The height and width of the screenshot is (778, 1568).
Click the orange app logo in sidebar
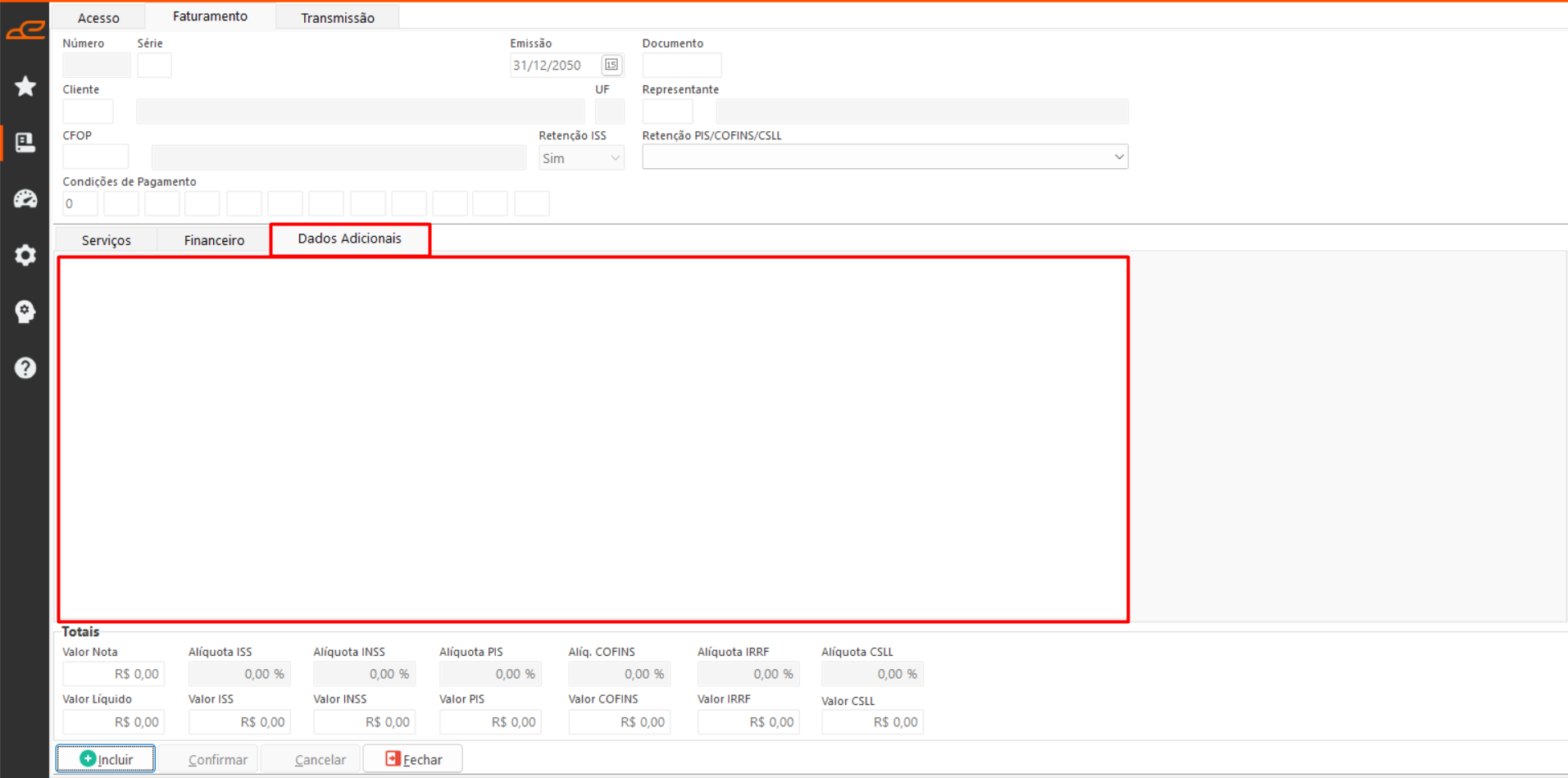pyautogui.click(x=25, y=30)
